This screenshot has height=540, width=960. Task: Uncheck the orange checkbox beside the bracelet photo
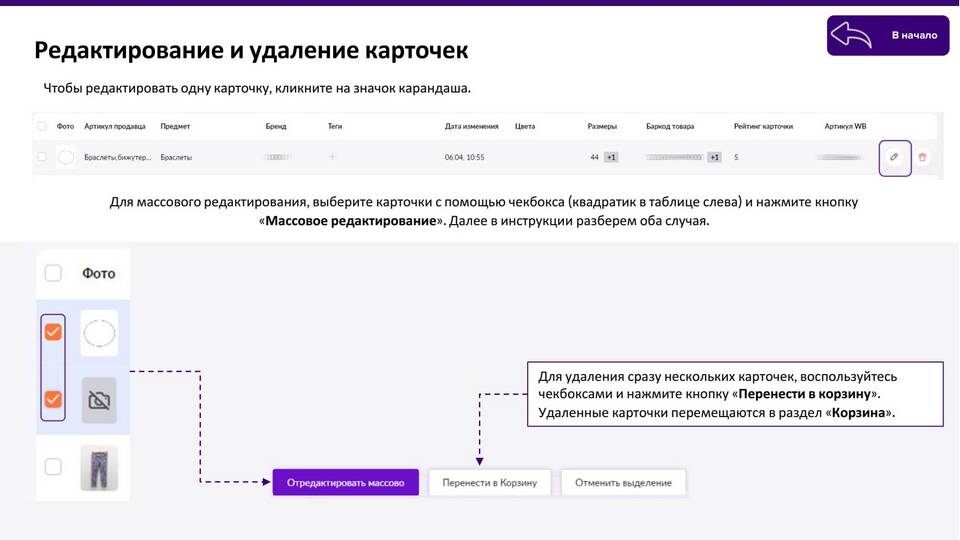[x=53, y=332]
